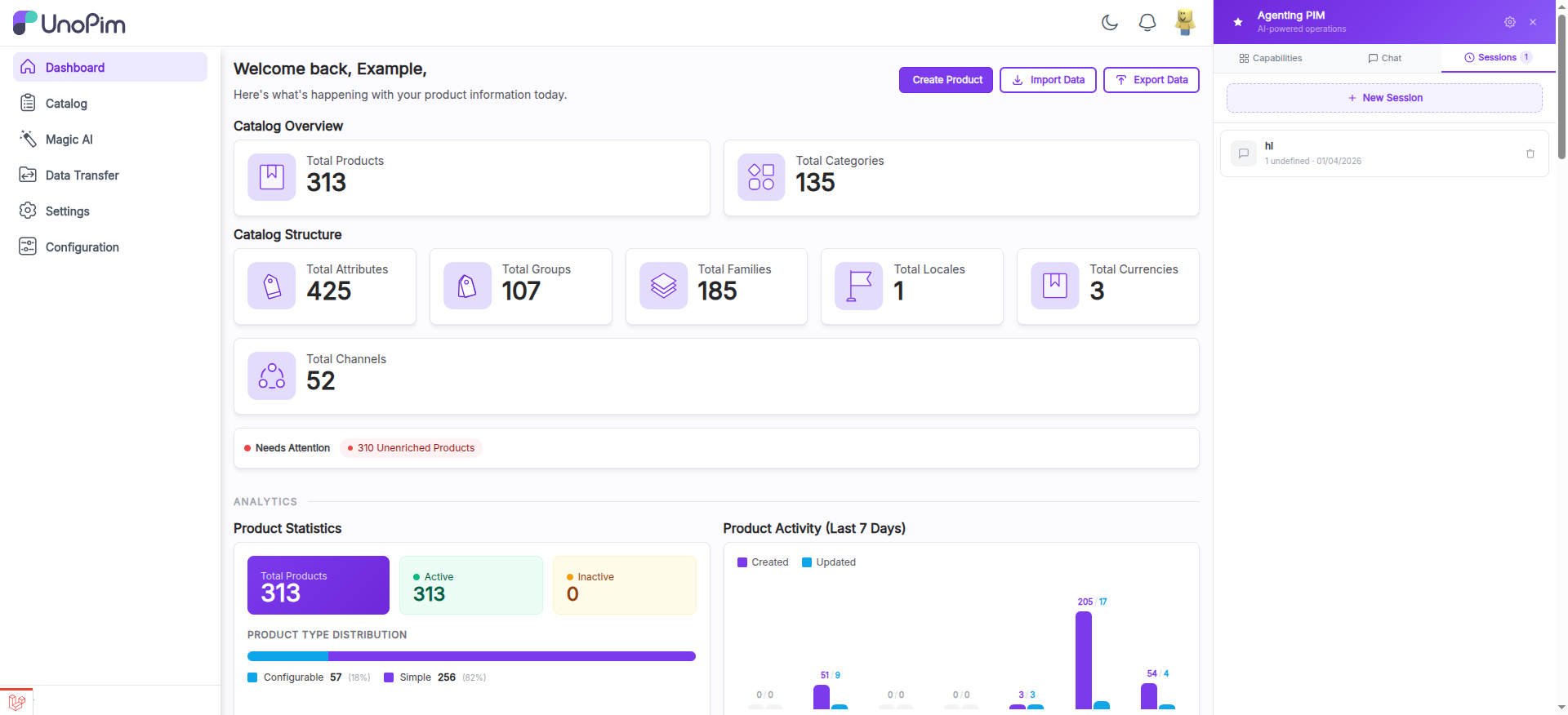The height and width of the screenshot is (715, 1568).
Task: Open the Configuration sidebar item
Action: pos(82,247)
